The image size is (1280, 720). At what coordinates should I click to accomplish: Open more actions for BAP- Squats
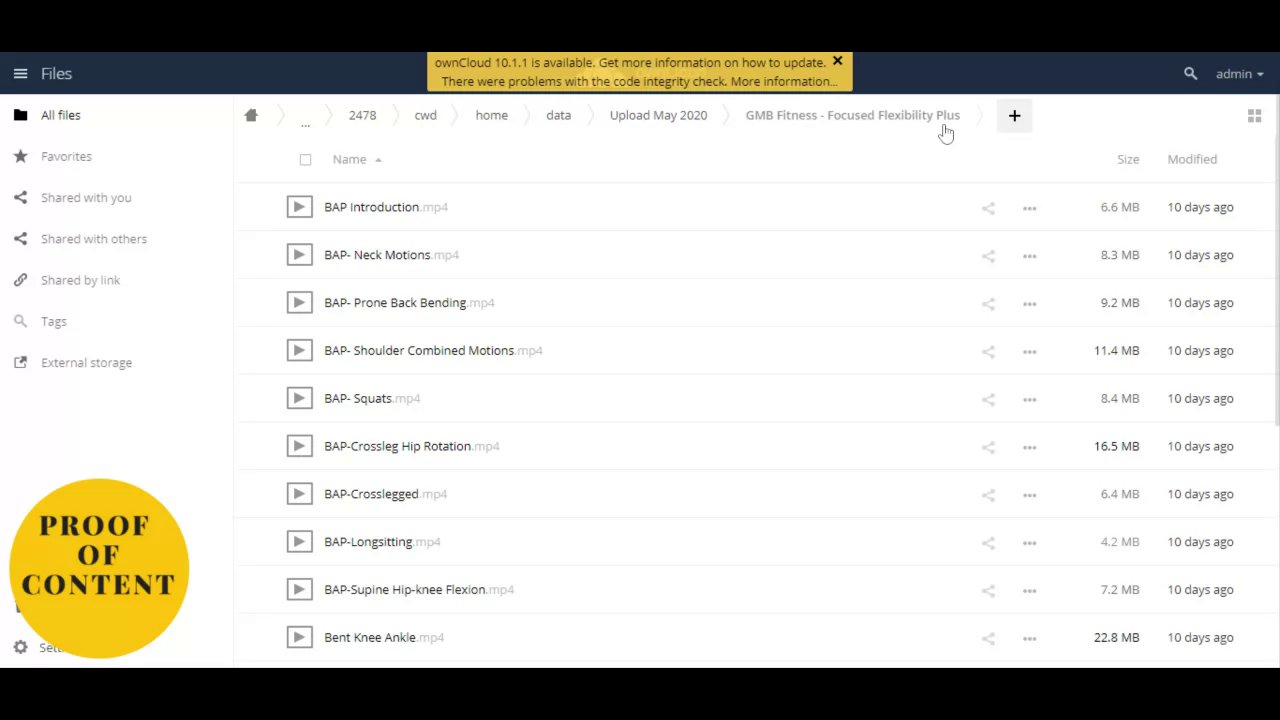pos(1029,399)
